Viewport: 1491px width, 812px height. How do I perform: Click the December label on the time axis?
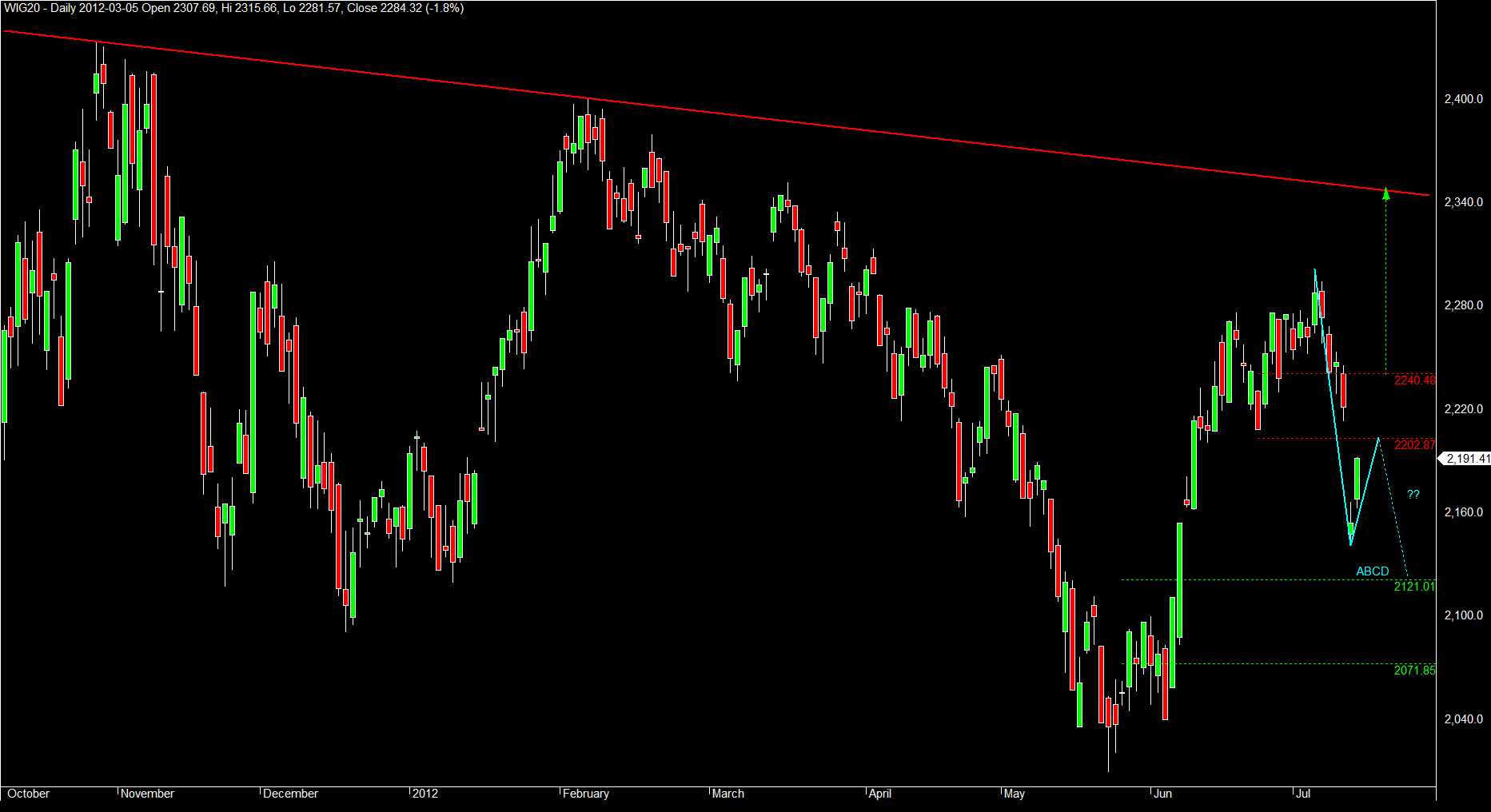coord(290,794)
